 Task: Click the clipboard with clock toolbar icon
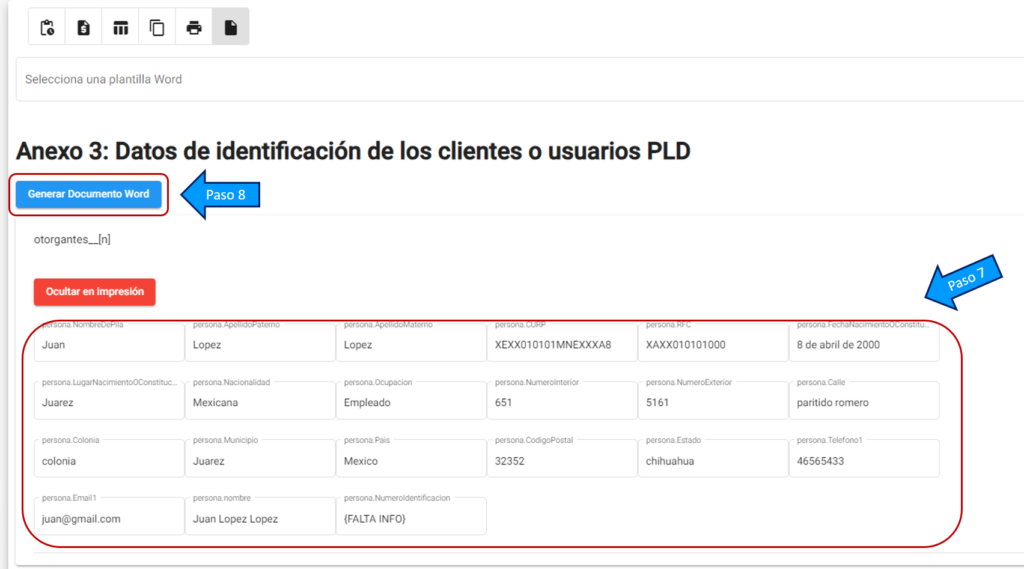47,27
